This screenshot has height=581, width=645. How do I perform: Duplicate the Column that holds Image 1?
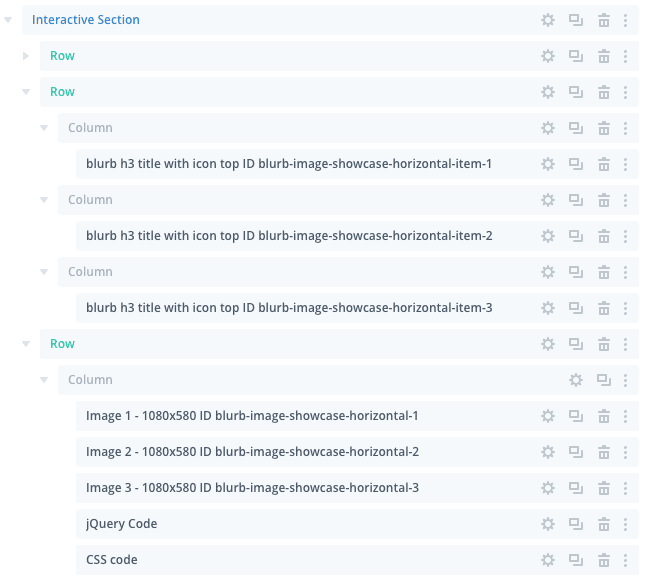(x=603, y=380)
